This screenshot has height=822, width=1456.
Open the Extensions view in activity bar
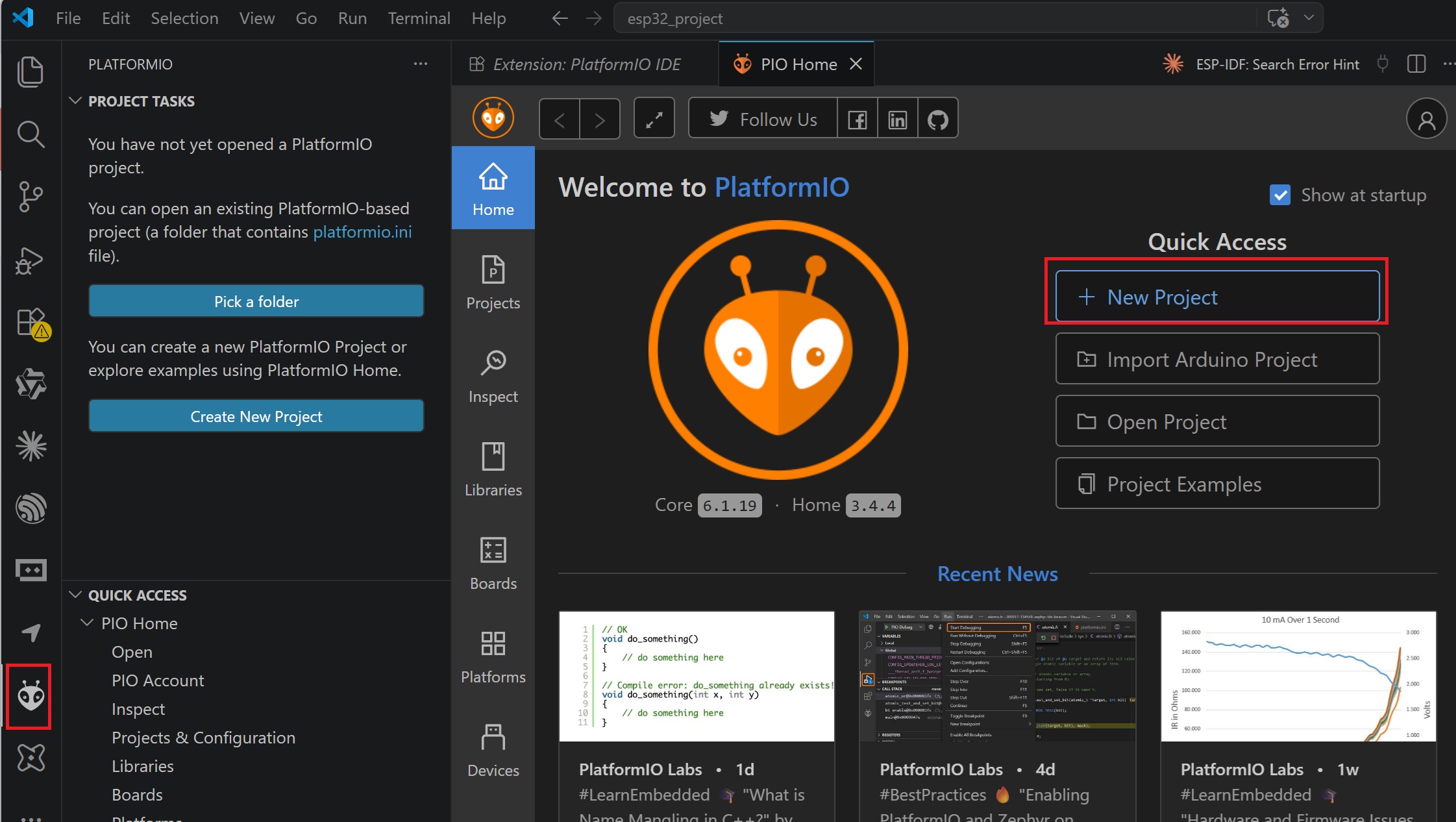coord(31,323)
